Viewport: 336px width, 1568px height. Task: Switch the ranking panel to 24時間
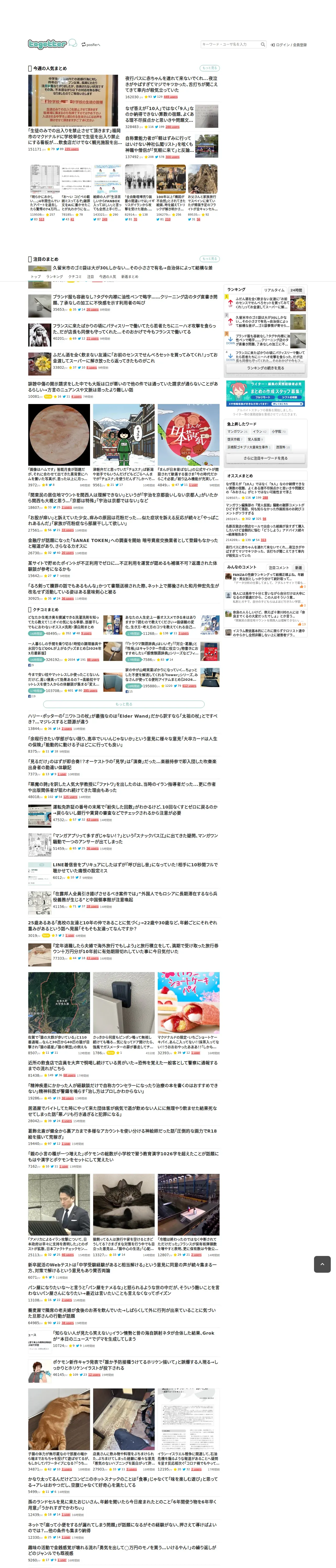pos(296,290)
